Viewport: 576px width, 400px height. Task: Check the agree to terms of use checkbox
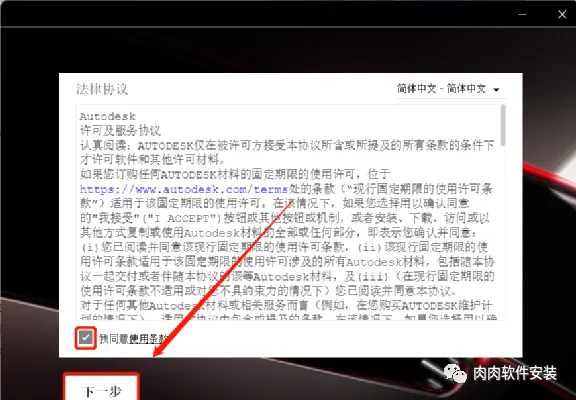[x=86, y=338]
